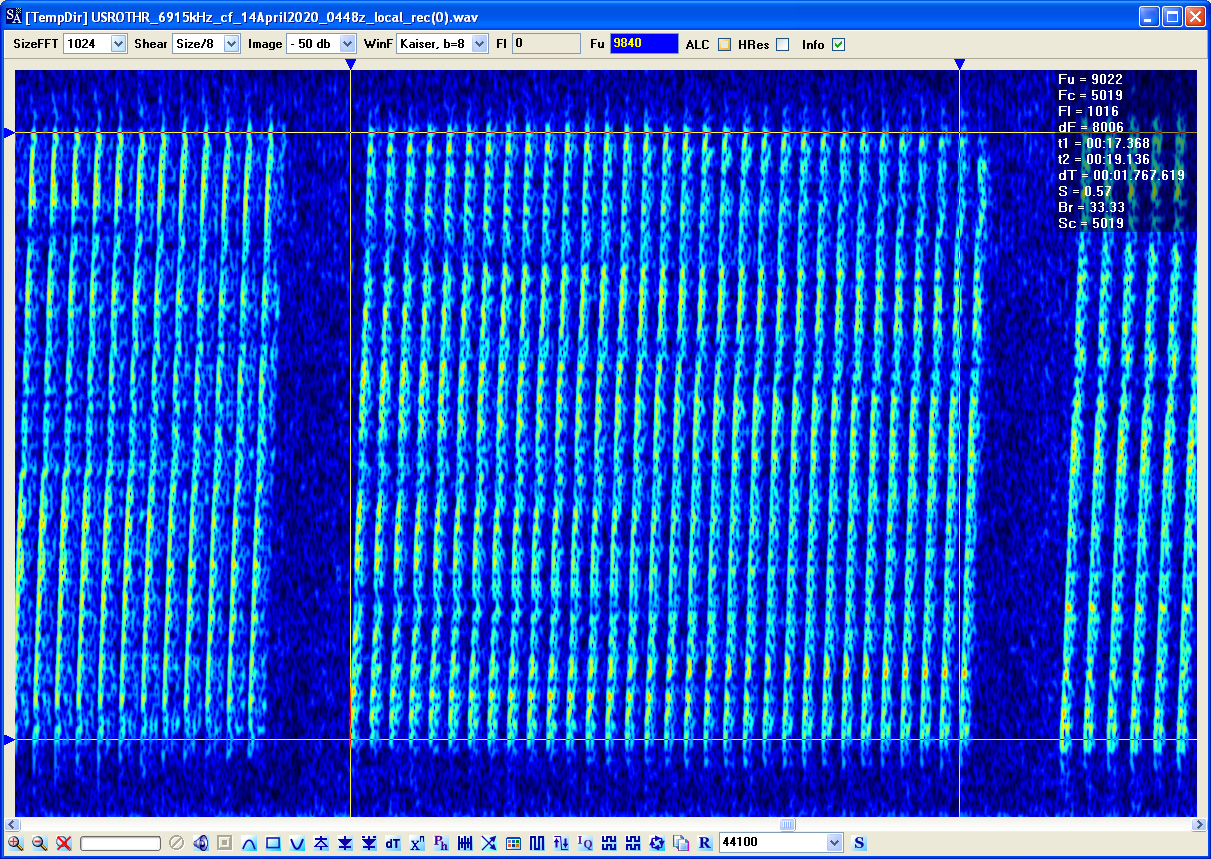Minimize the window
The width and height of the screenshot is (1211, 859).
pyautogui.click(x=1150, y=16)
